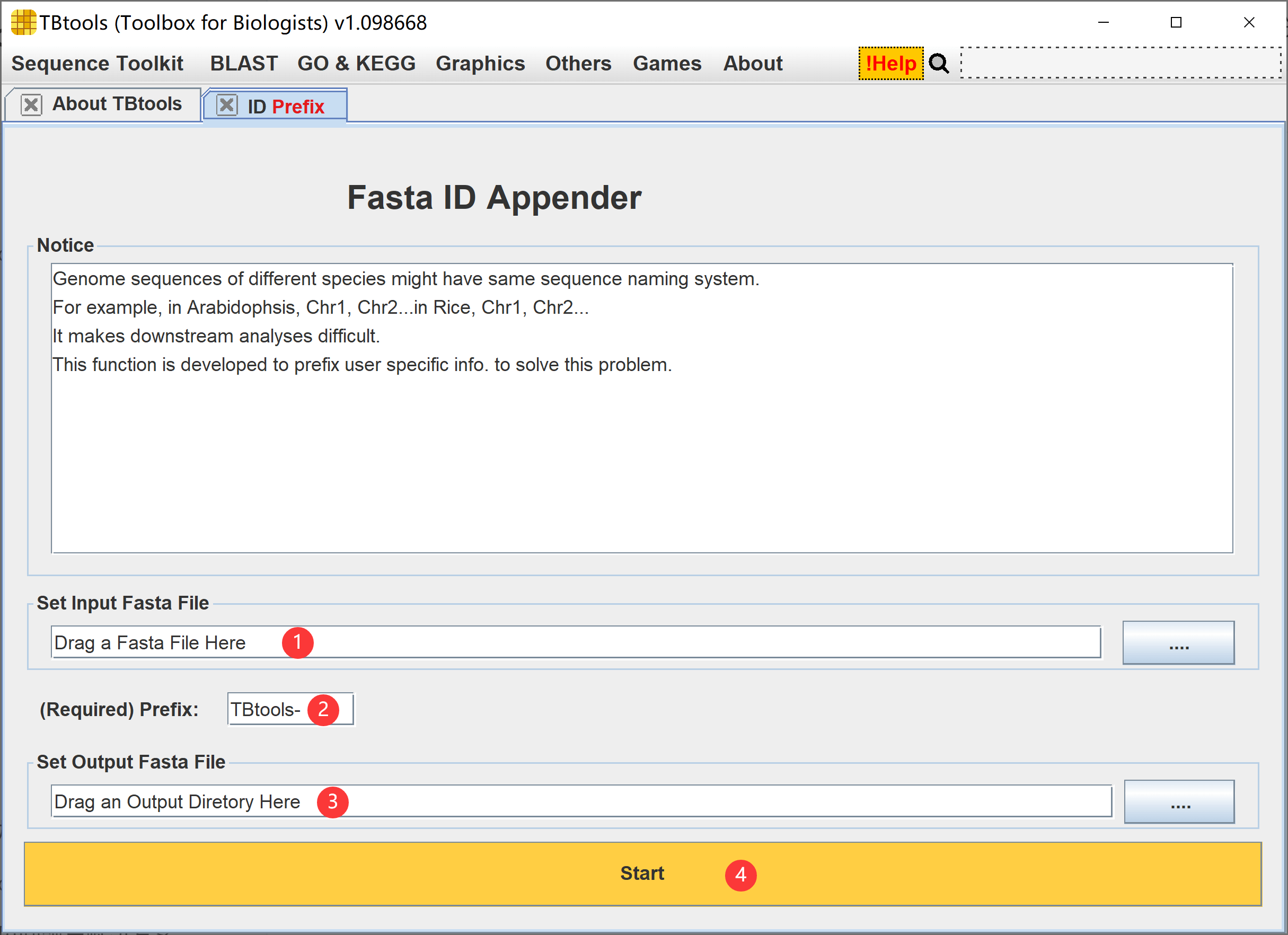Click the yellow !Help button
This screenshot has width=1288, height=935.
890,64
